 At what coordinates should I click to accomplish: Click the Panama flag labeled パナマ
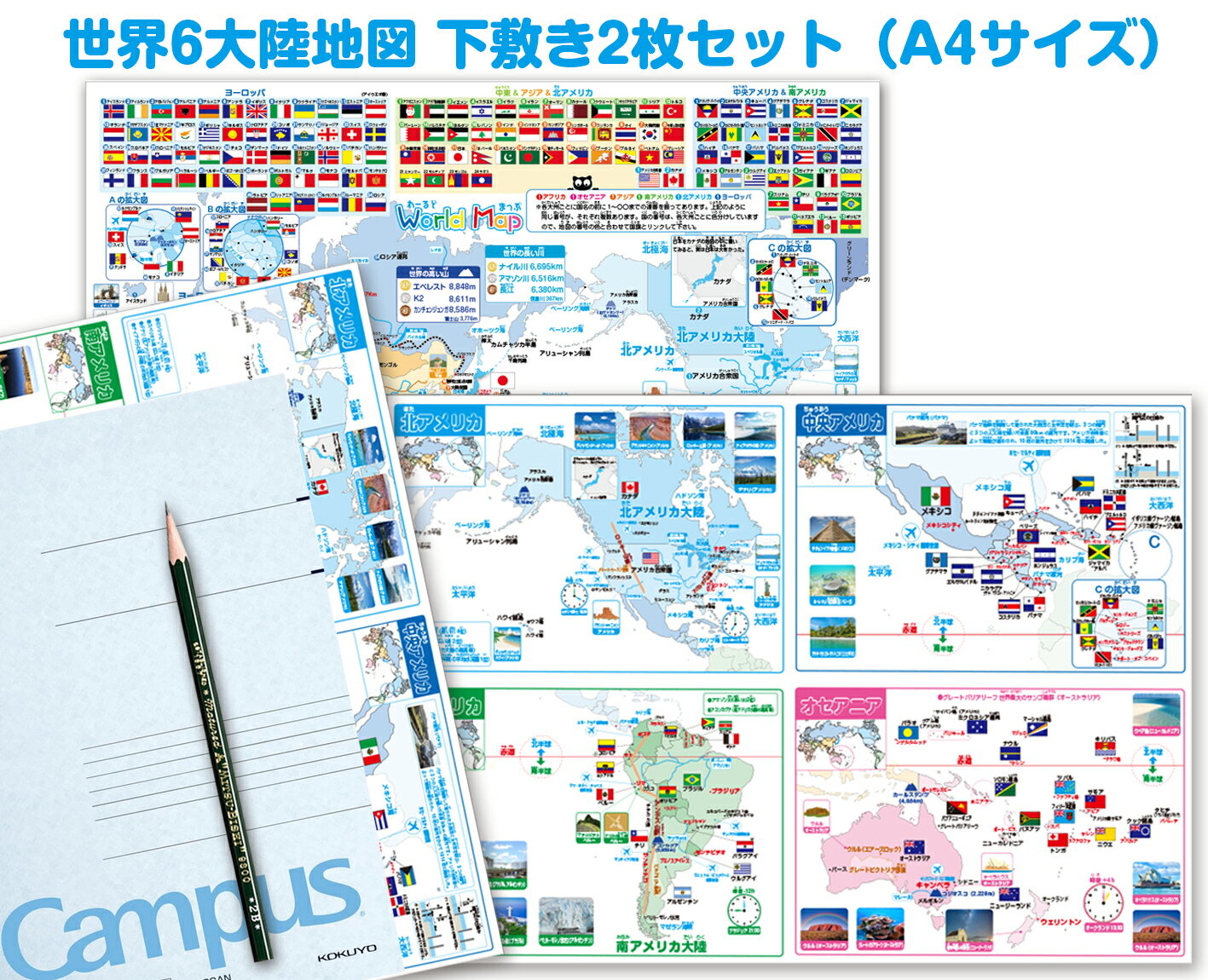(1034, 604)
